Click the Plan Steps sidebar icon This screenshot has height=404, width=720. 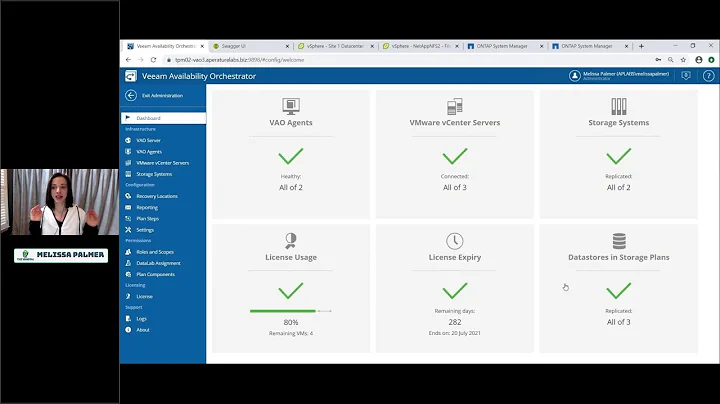pos(128,219)
